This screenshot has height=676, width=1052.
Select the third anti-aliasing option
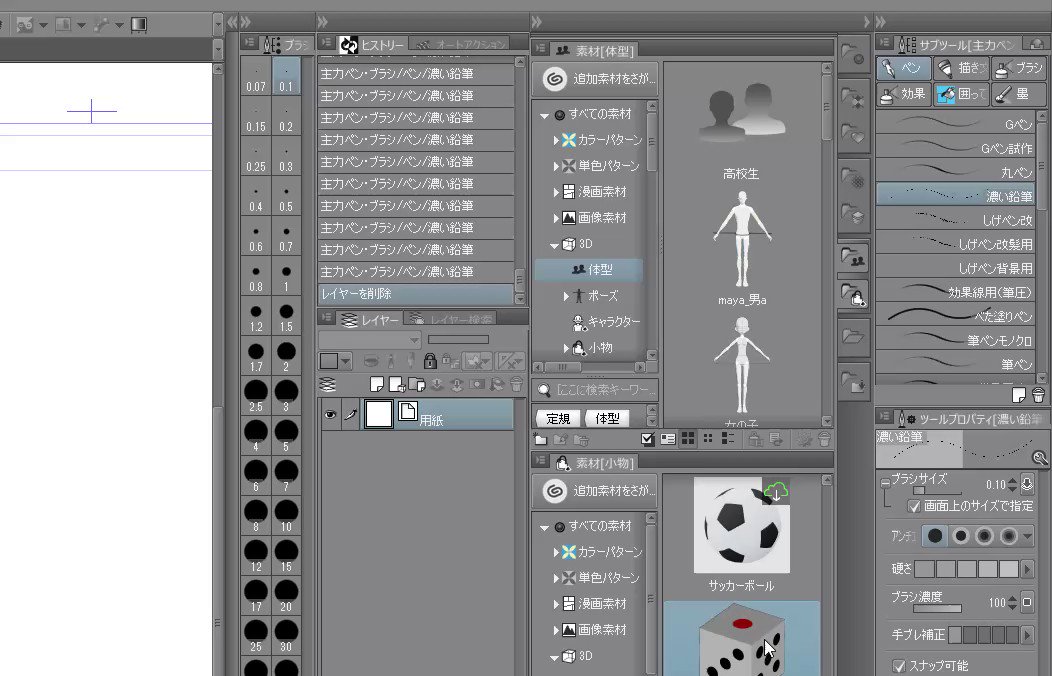click(984, 536)
